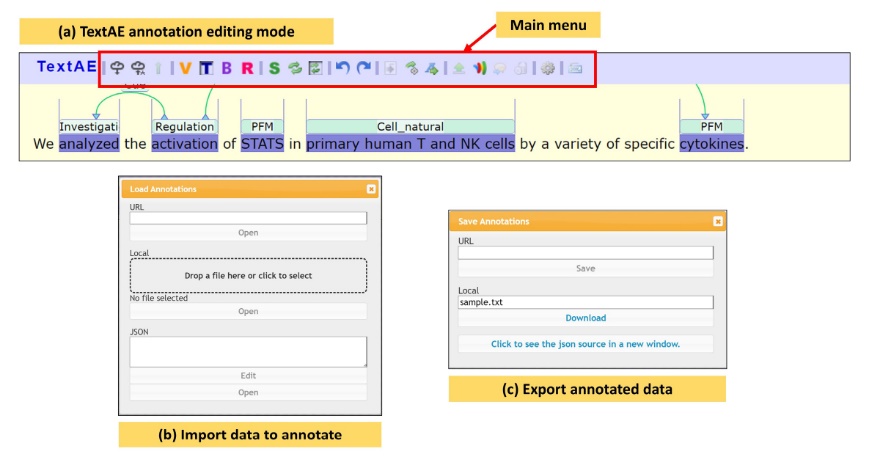Click the highlighted span 'activation'

(x=185, y=144)
